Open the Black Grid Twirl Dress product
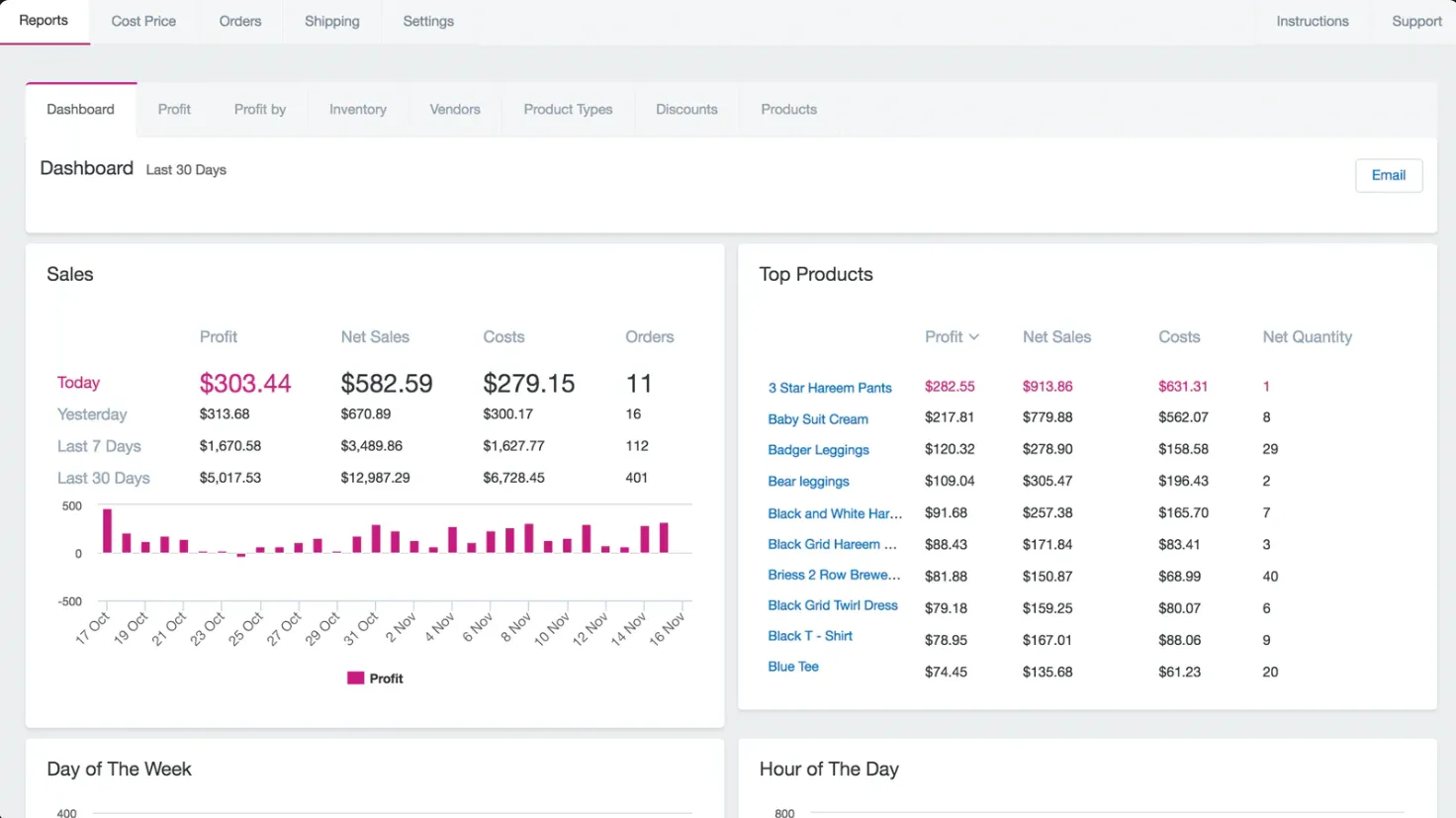 pyautogui.click(x=833, y=605)
